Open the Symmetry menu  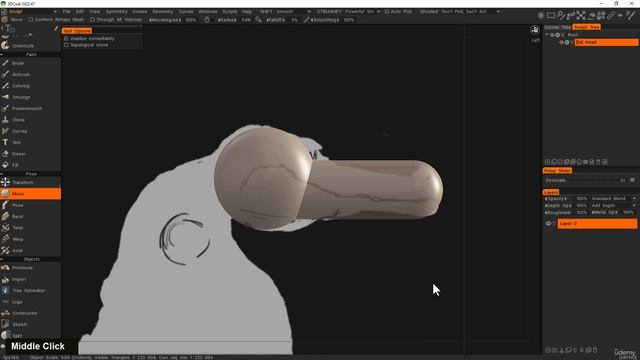pyautogui.click(x=116, y=11)
